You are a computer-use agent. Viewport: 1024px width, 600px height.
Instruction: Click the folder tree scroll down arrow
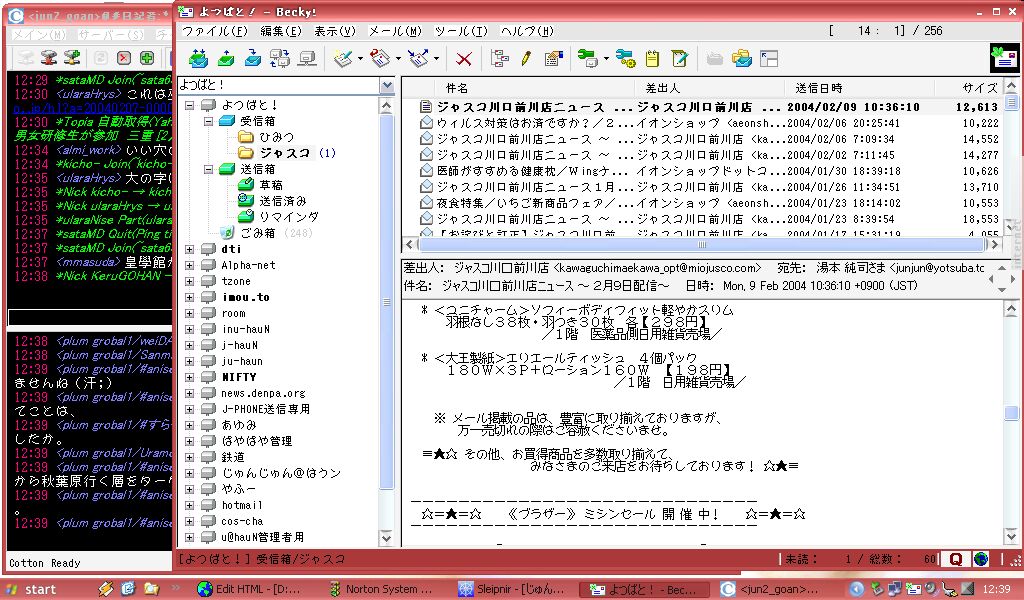click(x=386, y=538)
